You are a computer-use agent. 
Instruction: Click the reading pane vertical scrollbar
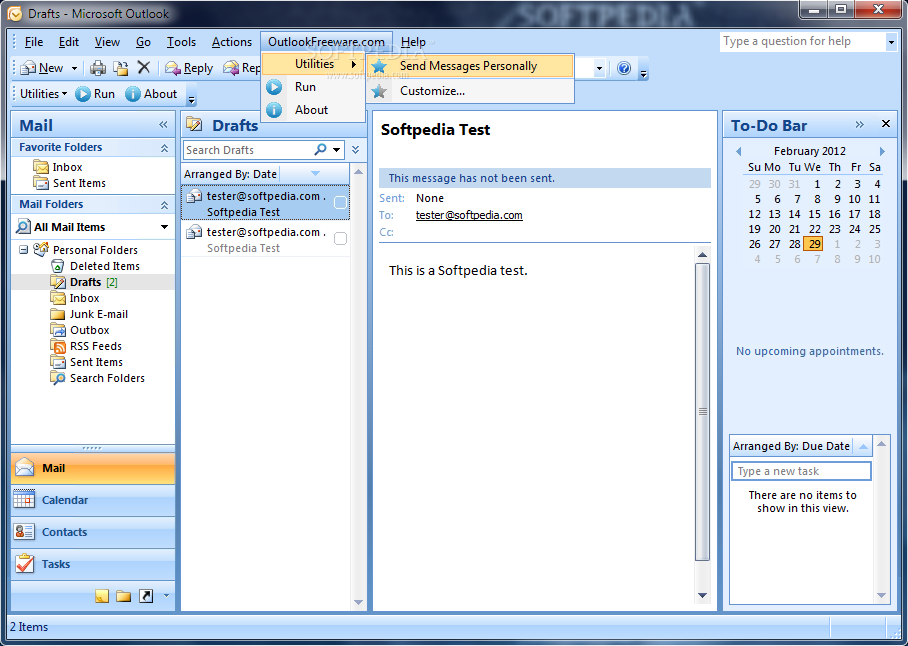point(702,411)
